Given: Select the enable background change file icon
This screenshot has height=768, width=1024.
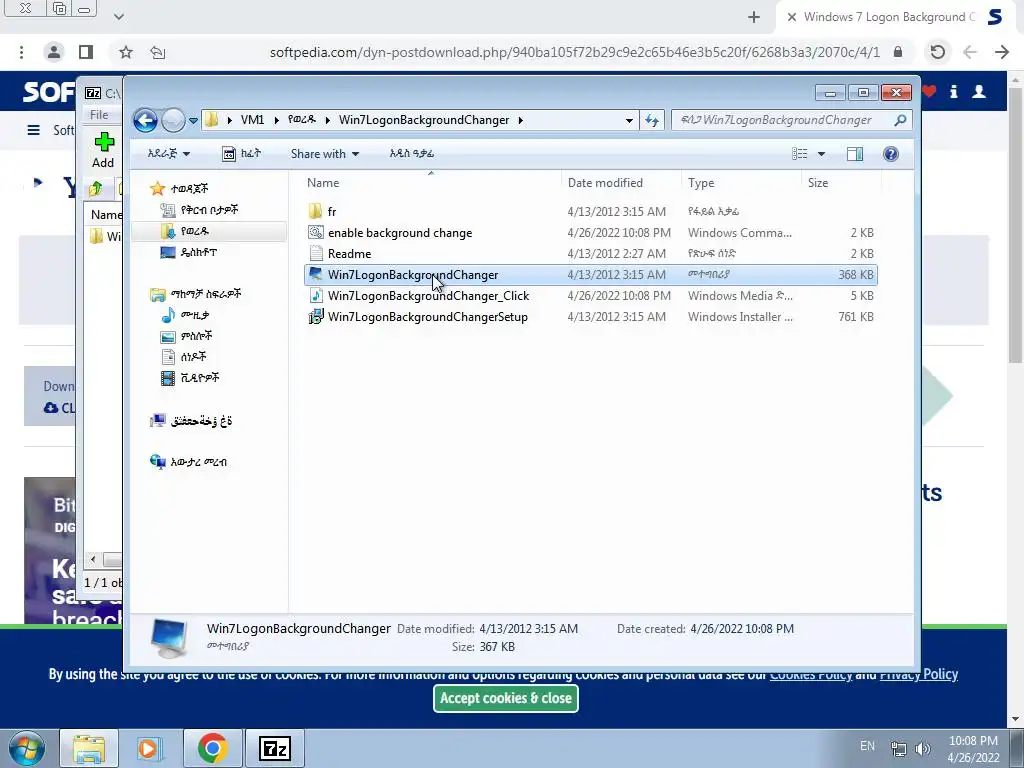Looking at the screenshot, I should pyautogui.click(x=315, y=232).
